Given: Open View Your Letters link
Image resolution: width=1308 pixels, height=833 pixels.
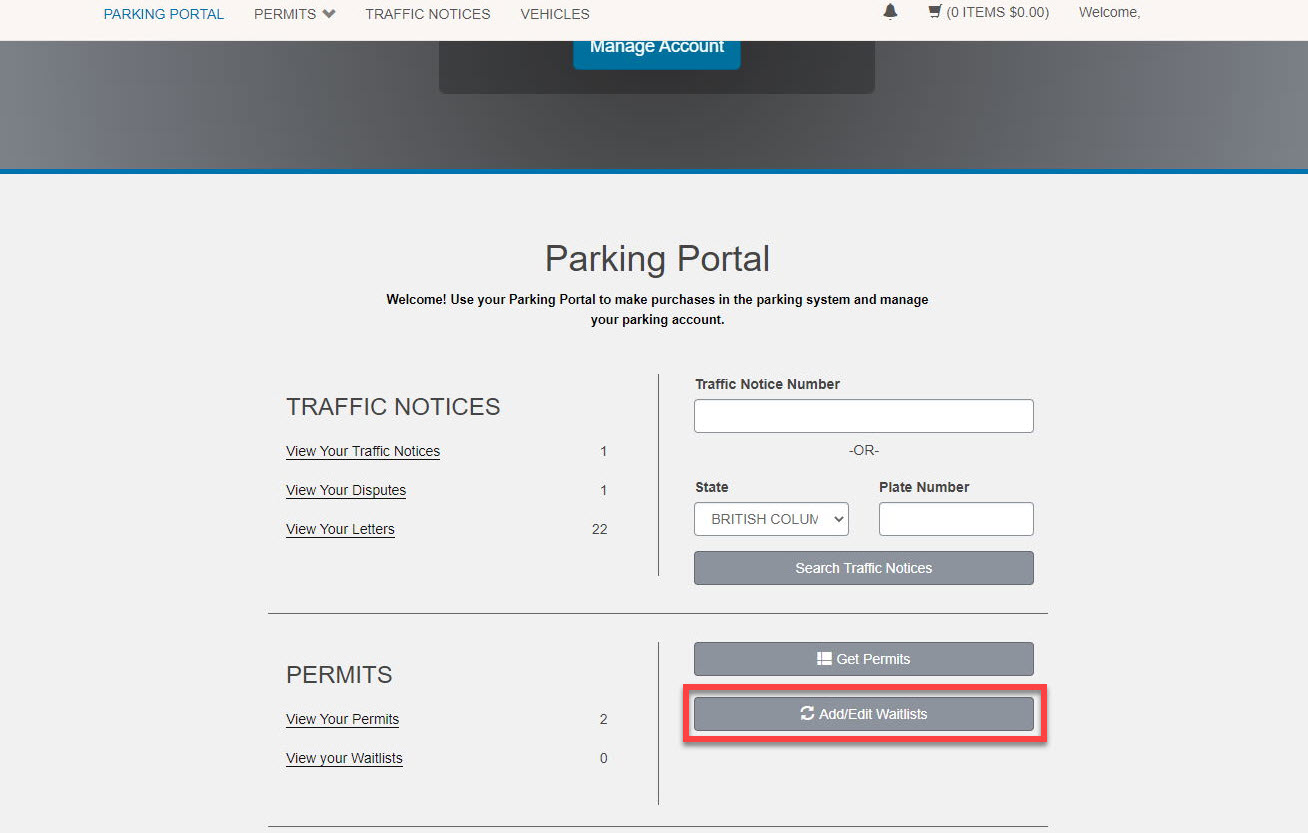Looking at the screenshot, I should 340,529.
